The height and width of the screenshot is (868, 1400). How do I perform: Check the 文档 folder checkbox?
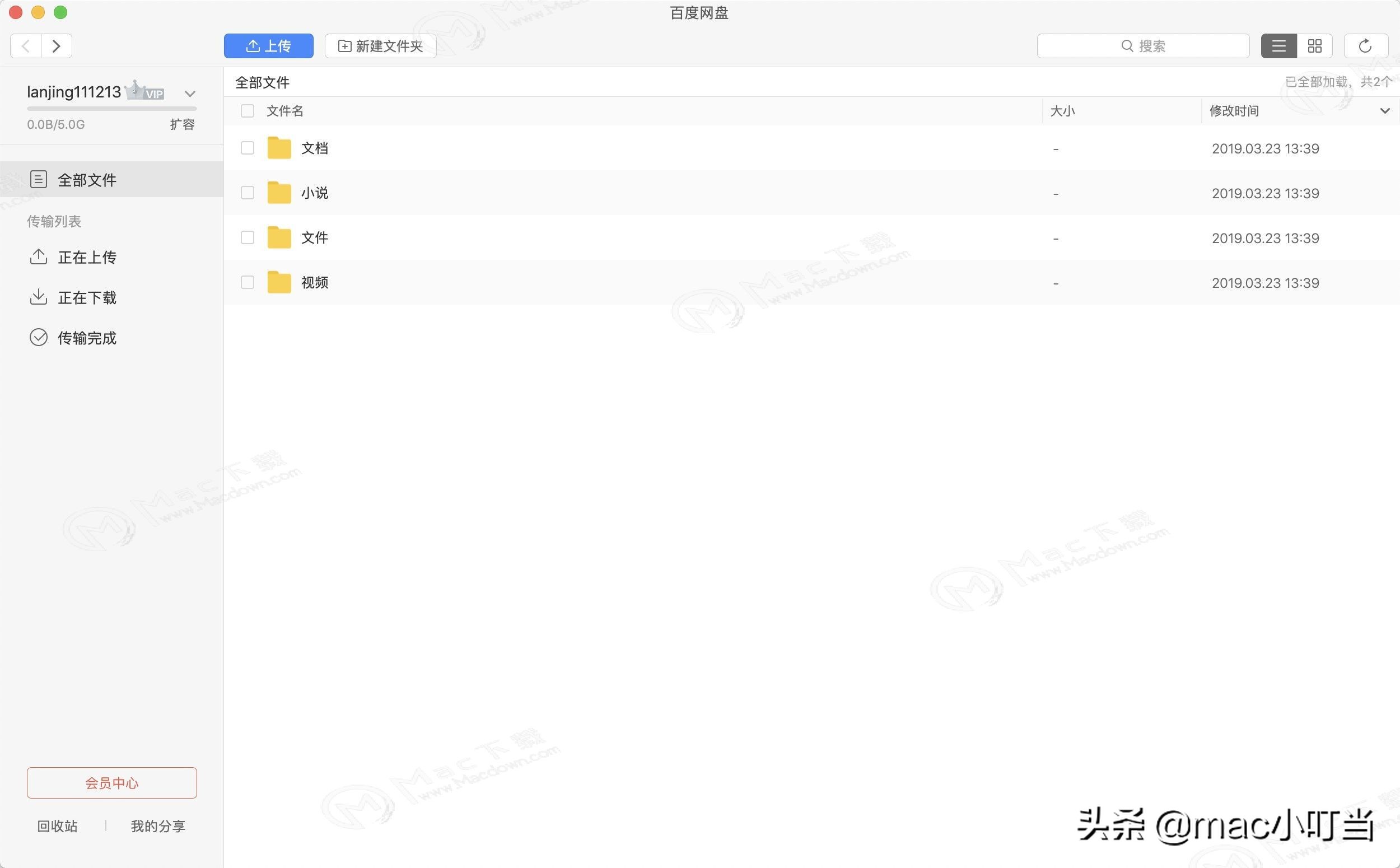coord(247,147)
